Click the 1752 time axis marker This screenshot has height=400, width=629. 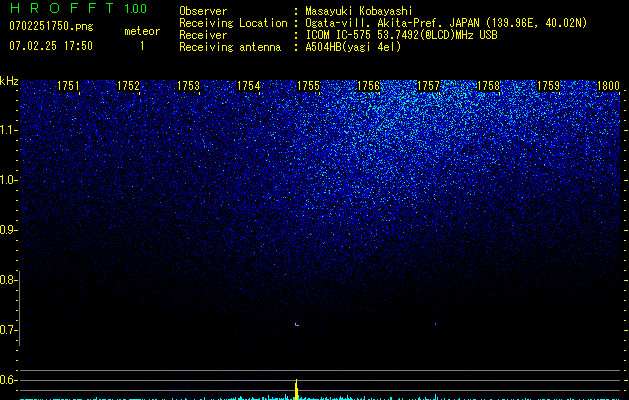[128, 86]
